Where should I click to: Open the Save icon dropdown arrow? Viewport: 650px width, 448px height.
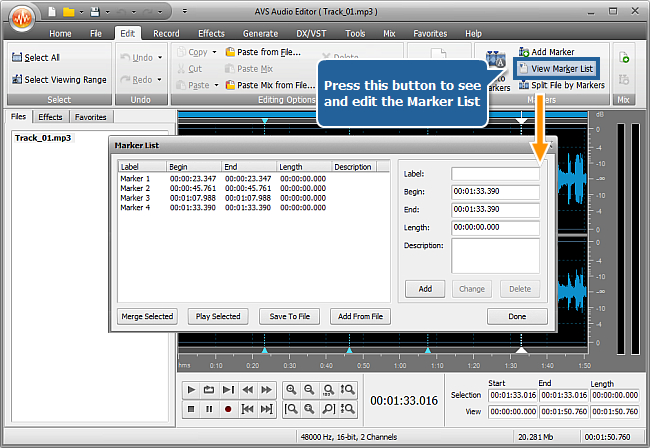coord(107,12)
